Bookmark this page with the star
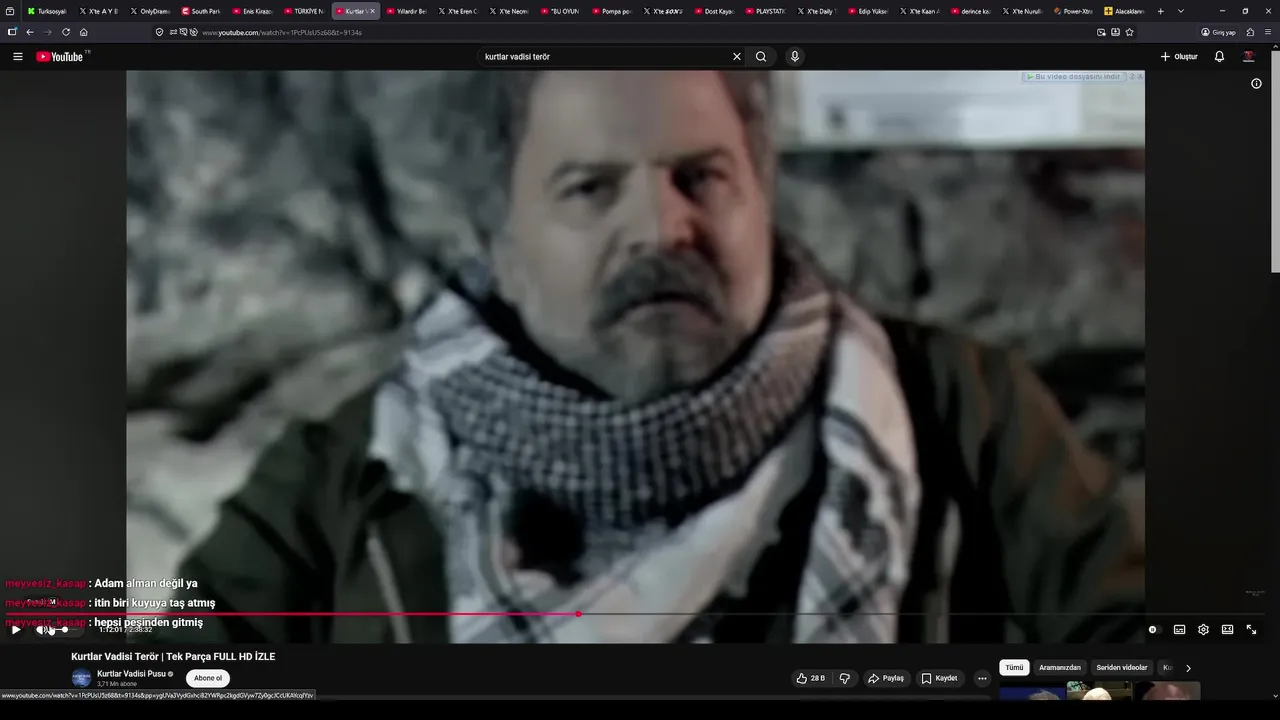The width and height of the screenshot is (1280, 720). click(x=1130, y=32)
